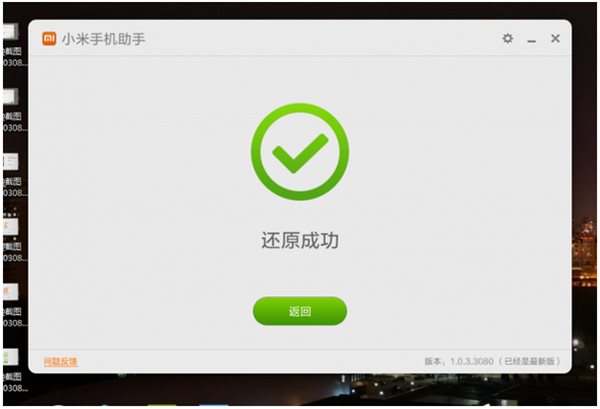Select the fifth desktop screenshot file from top
The image size is (600, 409).
pos(11,305)
